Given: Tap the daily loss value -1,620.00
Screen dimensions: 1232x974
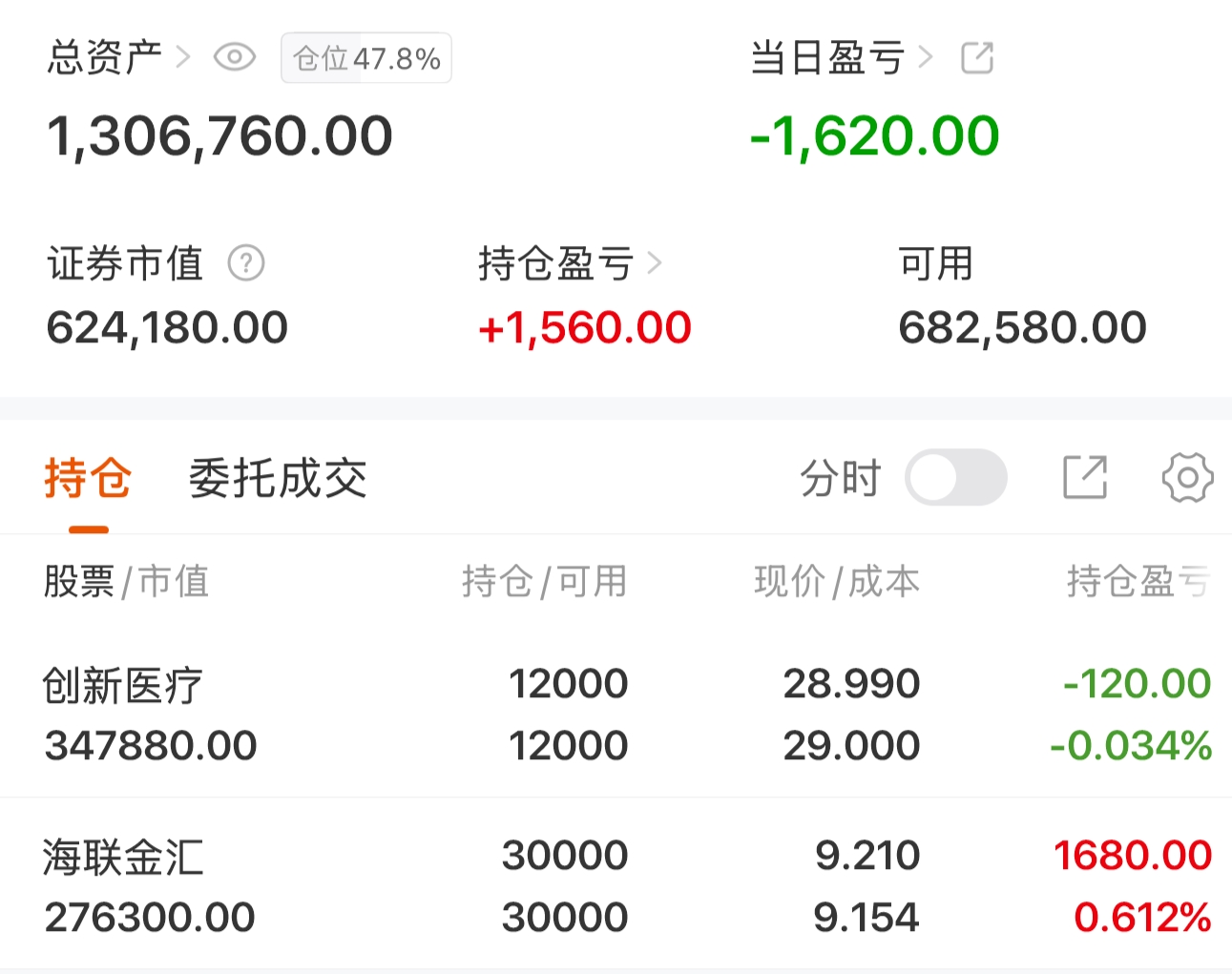Looking at the screenshot, I should click(874, 135).
